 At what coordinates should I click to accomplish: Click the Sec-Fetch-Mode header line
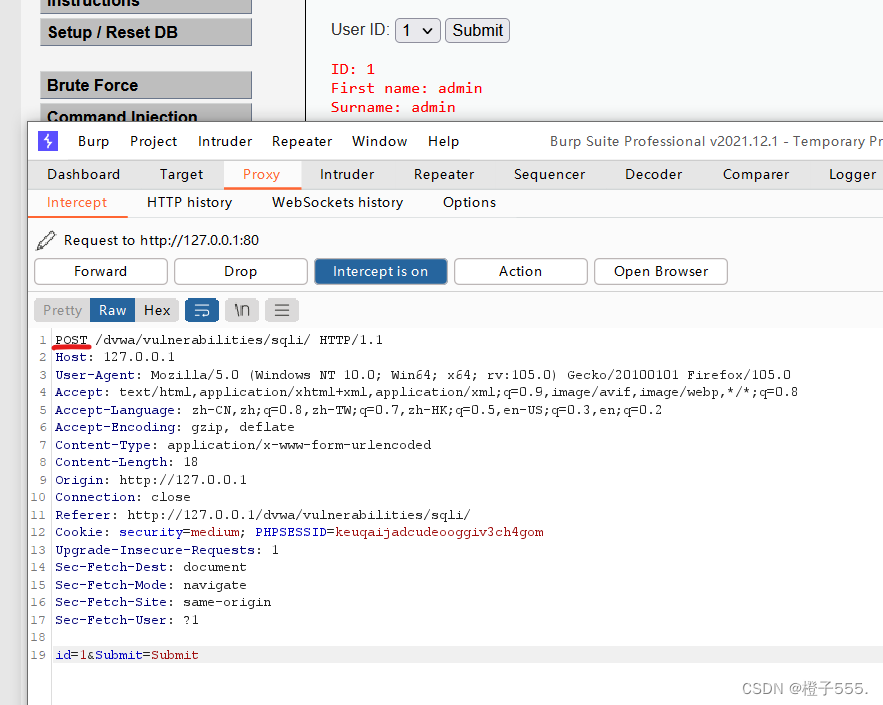tap(151, 585)
